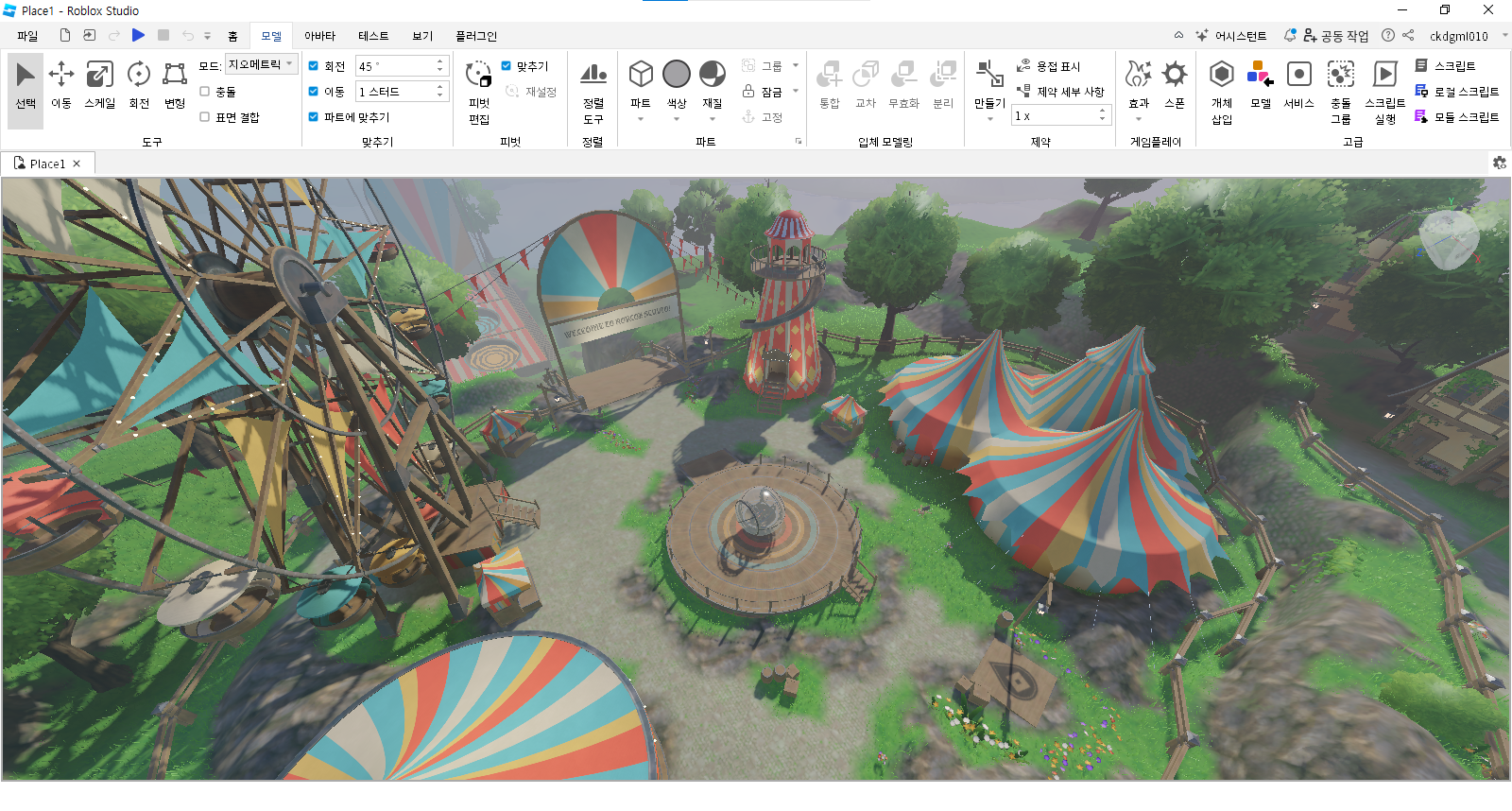1512x811 pixels.
Task: Switch to the 보기 (View) tab
Action: click(422, 36)
